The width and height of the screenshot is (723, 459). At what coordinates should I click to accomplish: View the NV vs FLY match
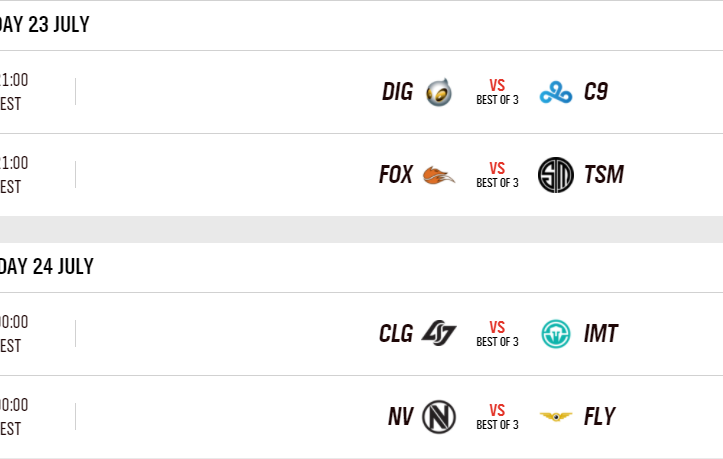tap(497, 417)
